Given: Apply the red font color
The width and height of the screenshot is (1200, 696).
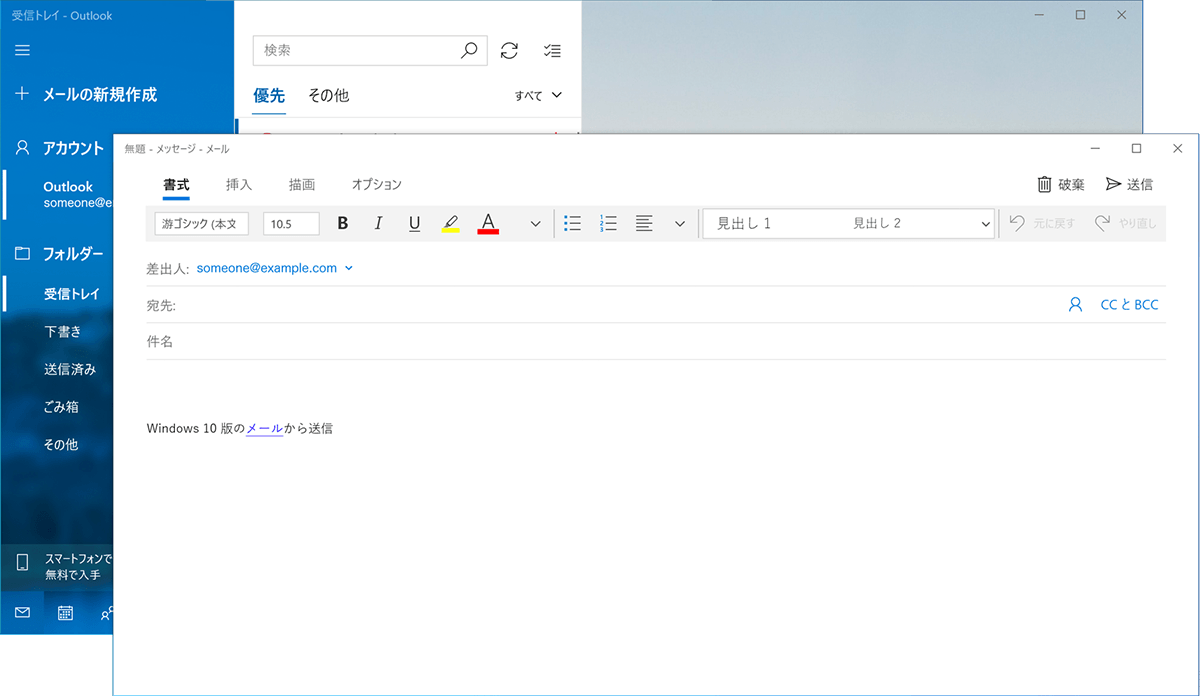Looking at the screenshot, I should coord(488,223).
